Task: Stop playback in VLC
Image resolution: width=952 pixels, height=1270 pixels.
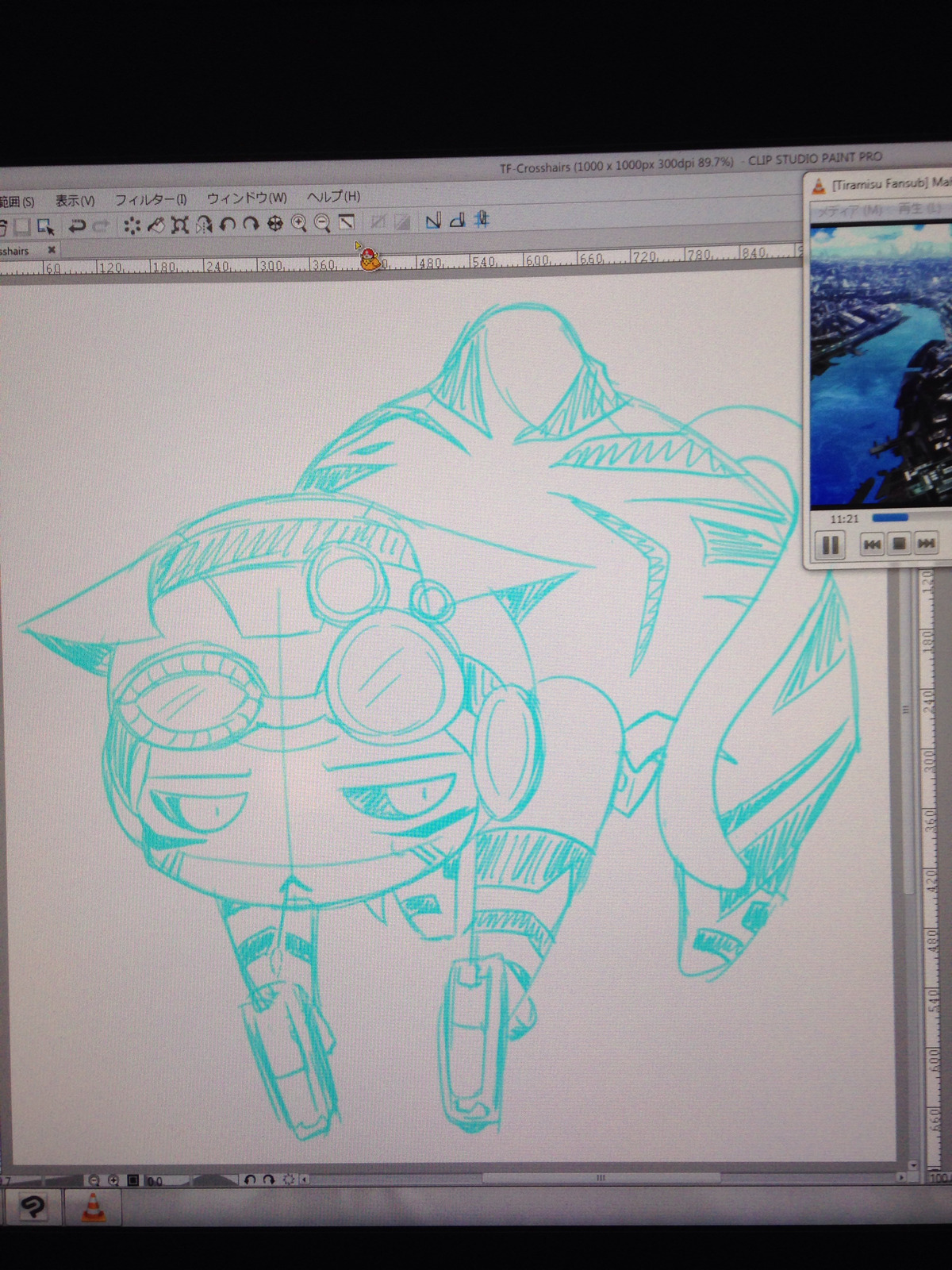Action: tap(899, 544)
